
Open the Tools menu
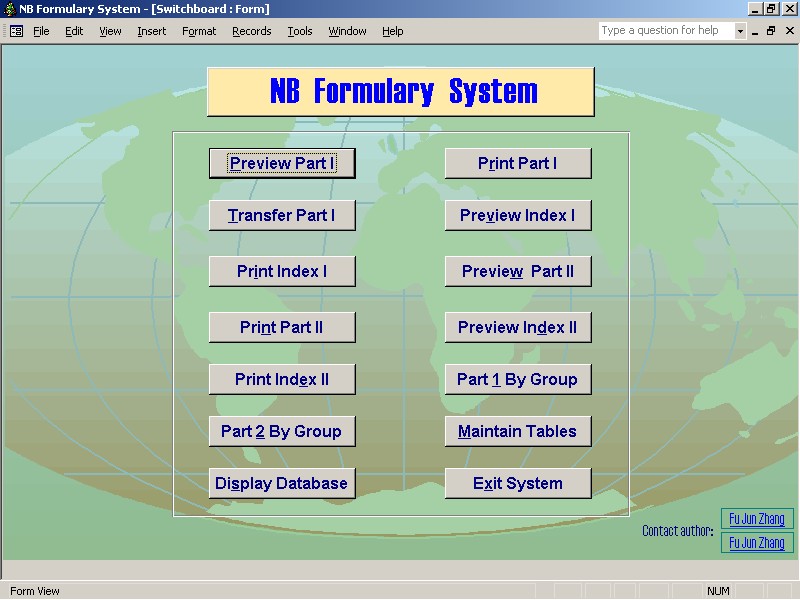click(299, 31)
